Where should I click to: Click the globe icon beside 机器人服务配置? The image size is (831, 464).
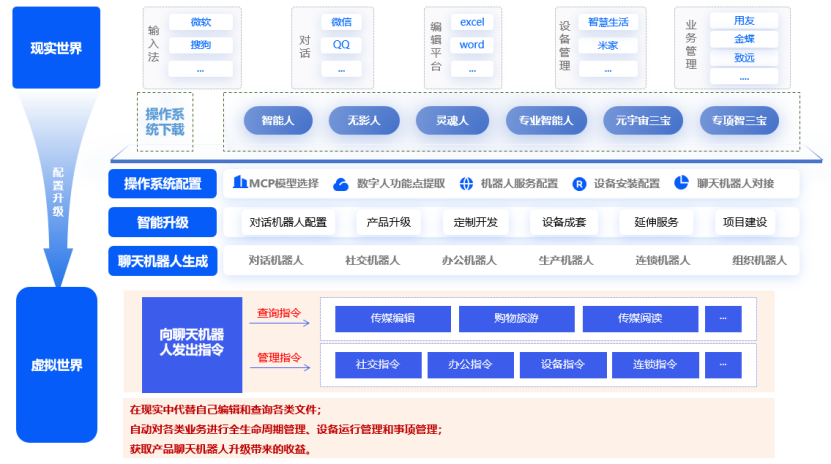[x=466, y=184]
